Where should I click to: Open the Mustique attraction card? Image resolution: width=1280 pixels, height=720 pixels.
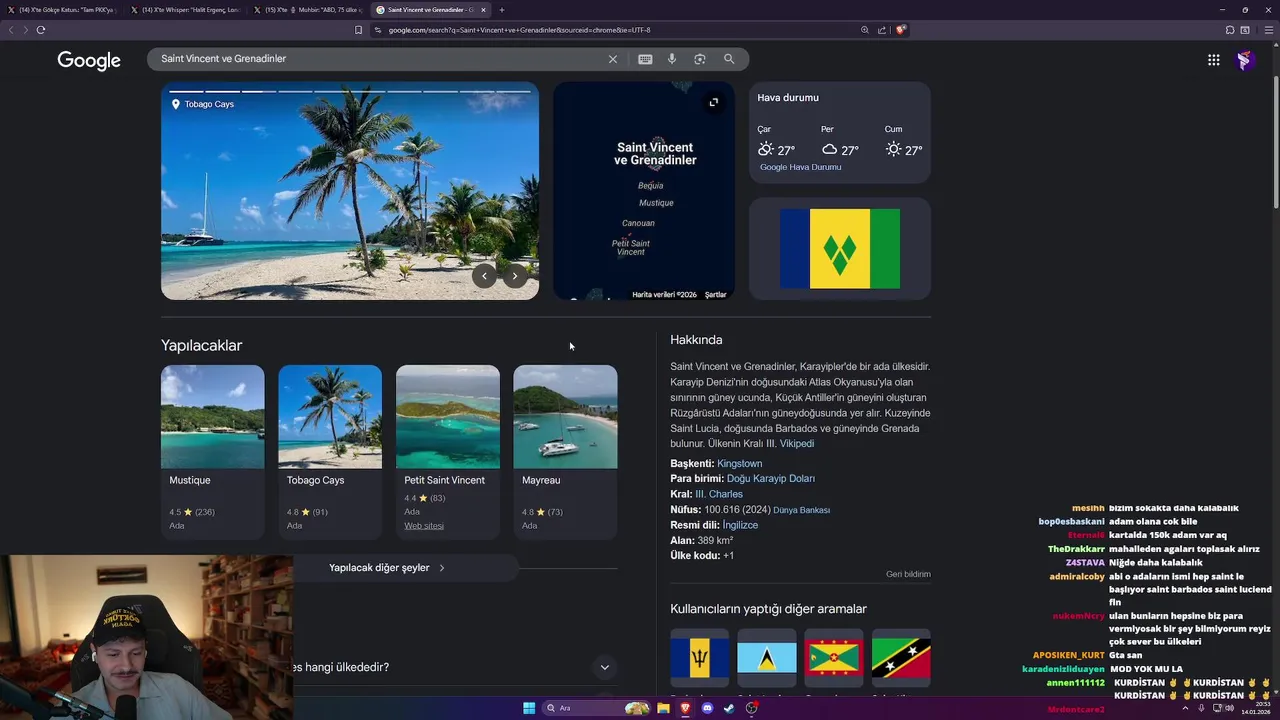(213, 452)
